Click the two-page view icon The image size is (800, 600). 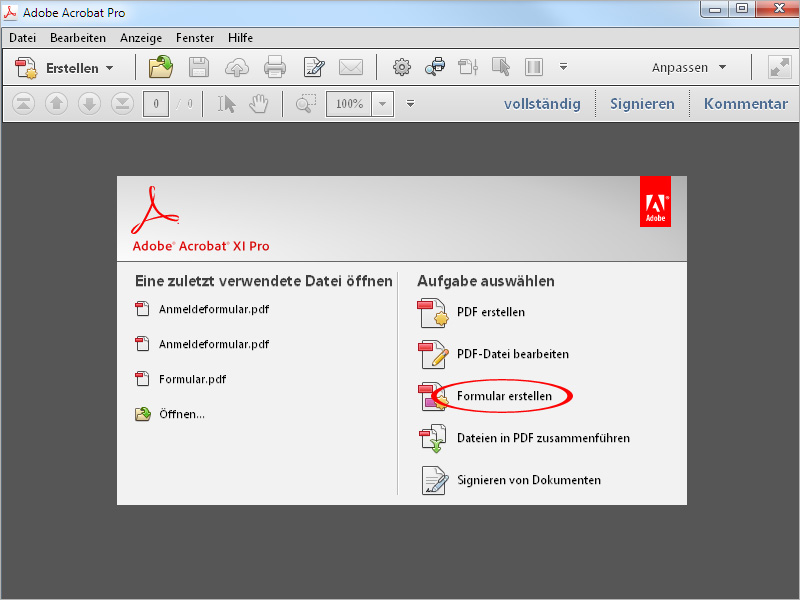(x=534, y=67)
